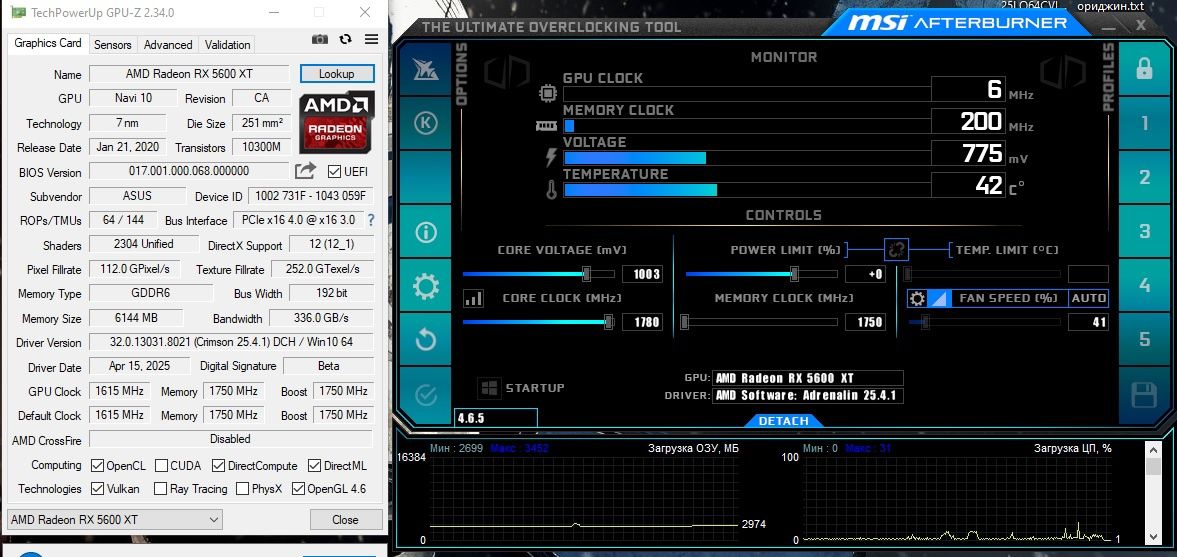Viewport: 1177px width, 557px height.
Task: Click the Core Clock value field 1780
Action: point(642,323)
